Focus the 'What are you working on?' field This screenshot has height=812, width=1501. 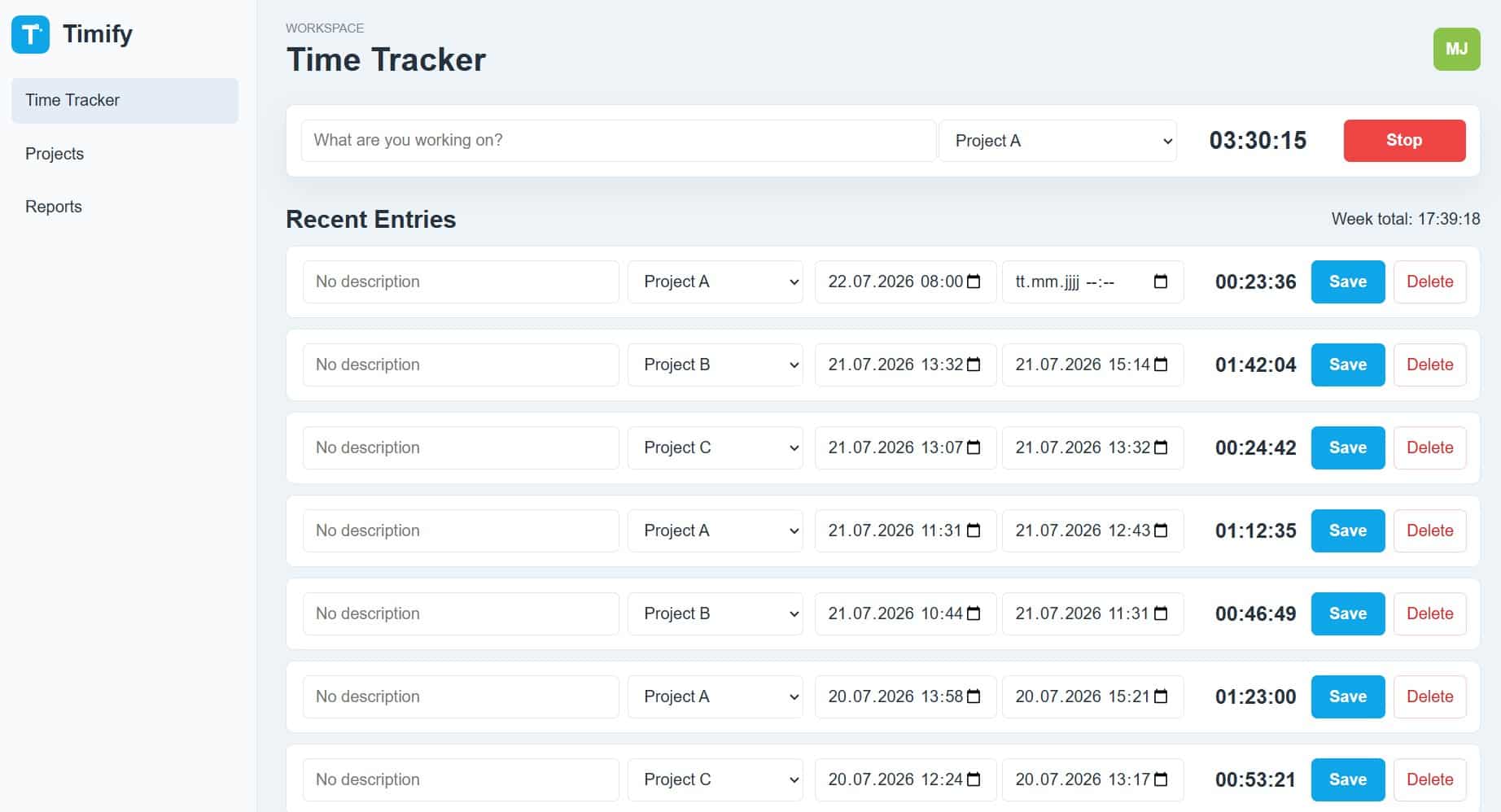click(619, 141)
